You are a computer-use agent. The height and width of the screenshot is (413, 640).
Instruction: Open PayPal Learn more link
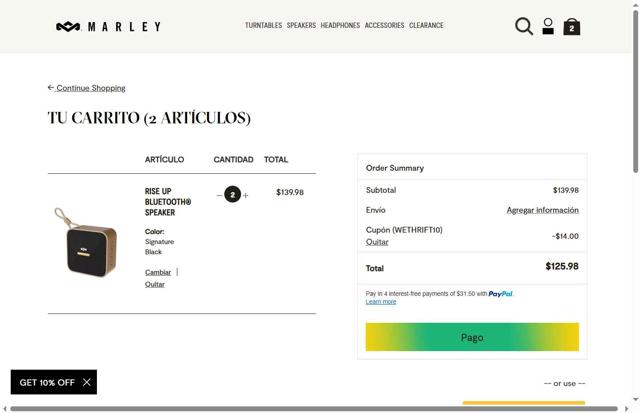pyautogui.click(x=381, y=302)
